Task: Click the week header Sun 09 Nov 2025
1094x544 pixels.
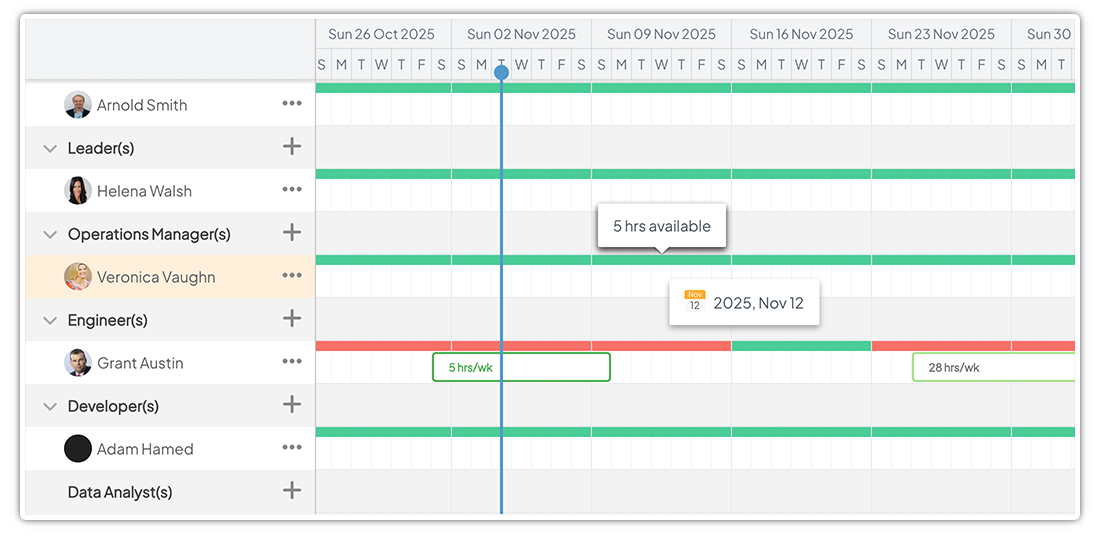Action: pos(661,34)
